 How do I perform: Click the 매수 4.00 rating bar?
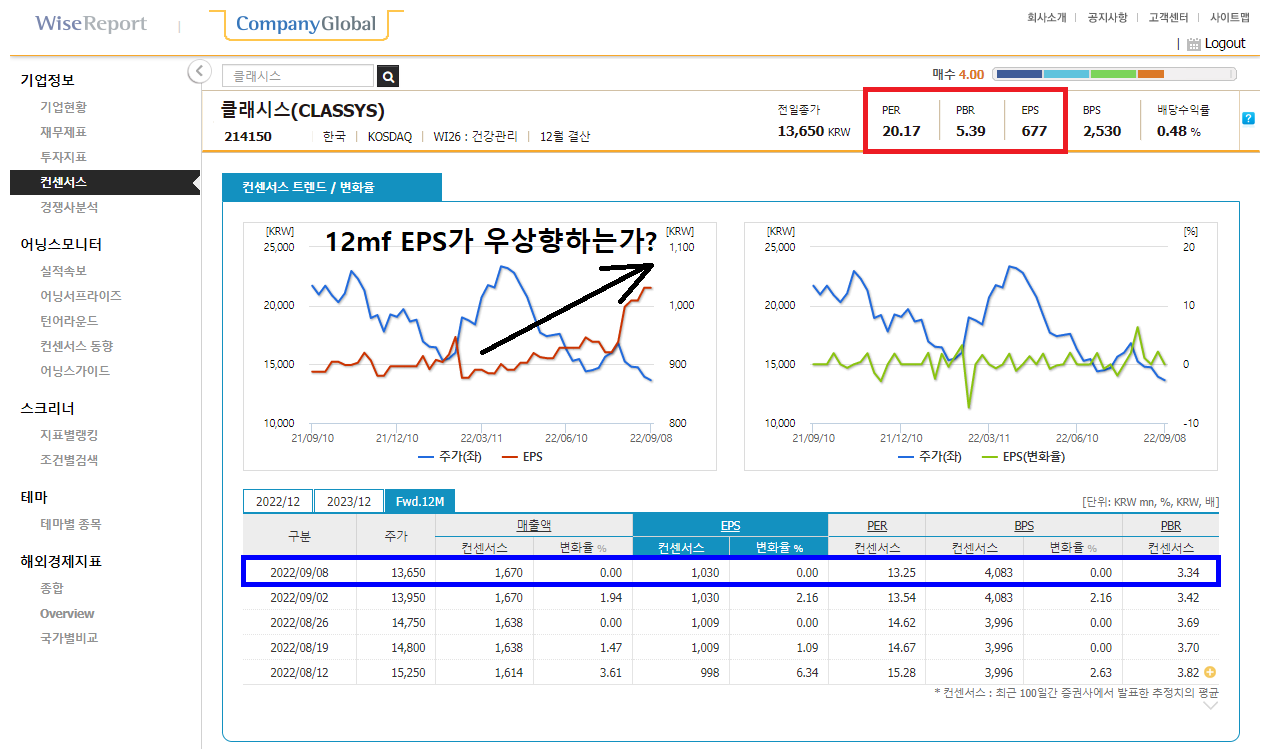point(1116,74)
